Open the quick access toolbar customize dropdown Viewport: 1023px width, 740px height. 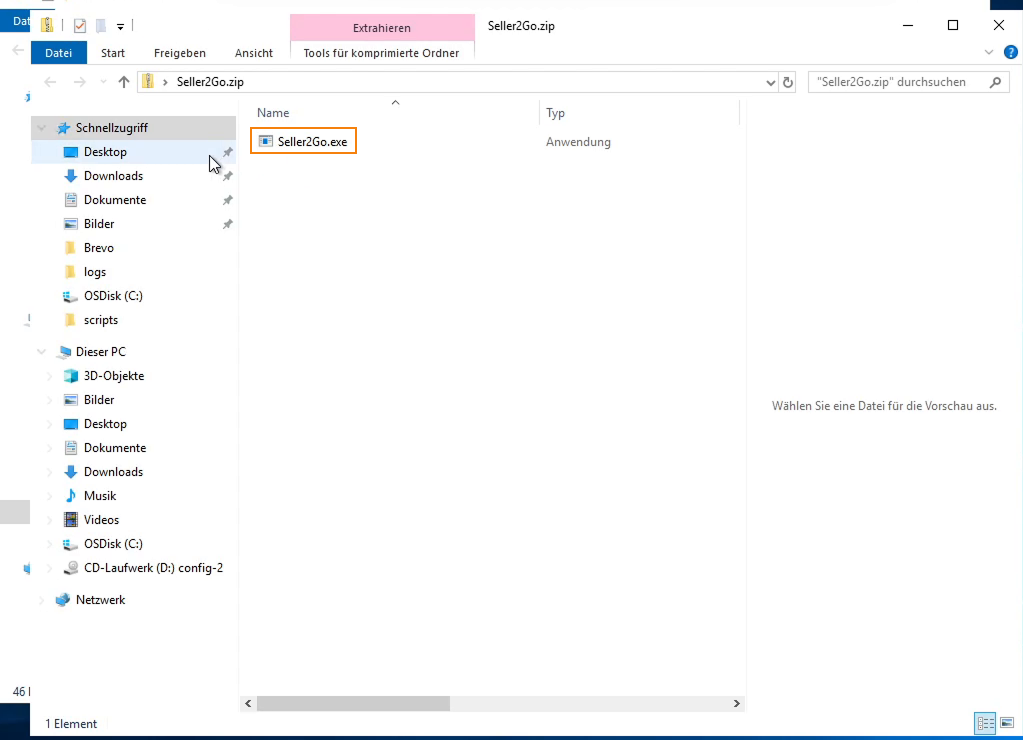tap(120, 27)
